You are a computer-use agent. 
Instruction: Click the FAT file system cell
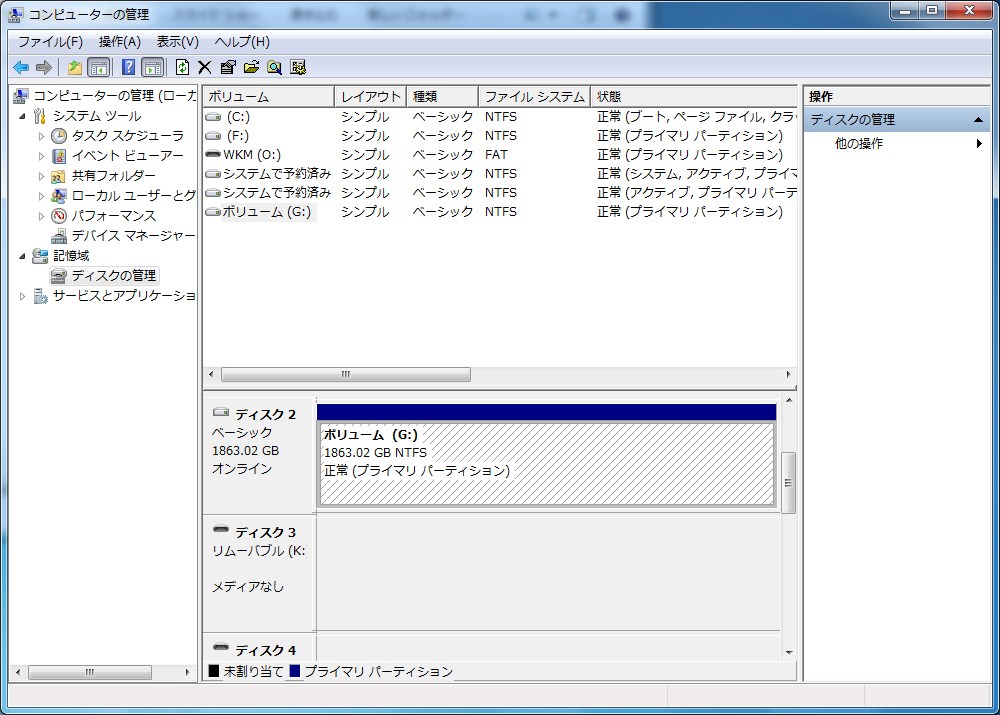(x=496, y=154)
